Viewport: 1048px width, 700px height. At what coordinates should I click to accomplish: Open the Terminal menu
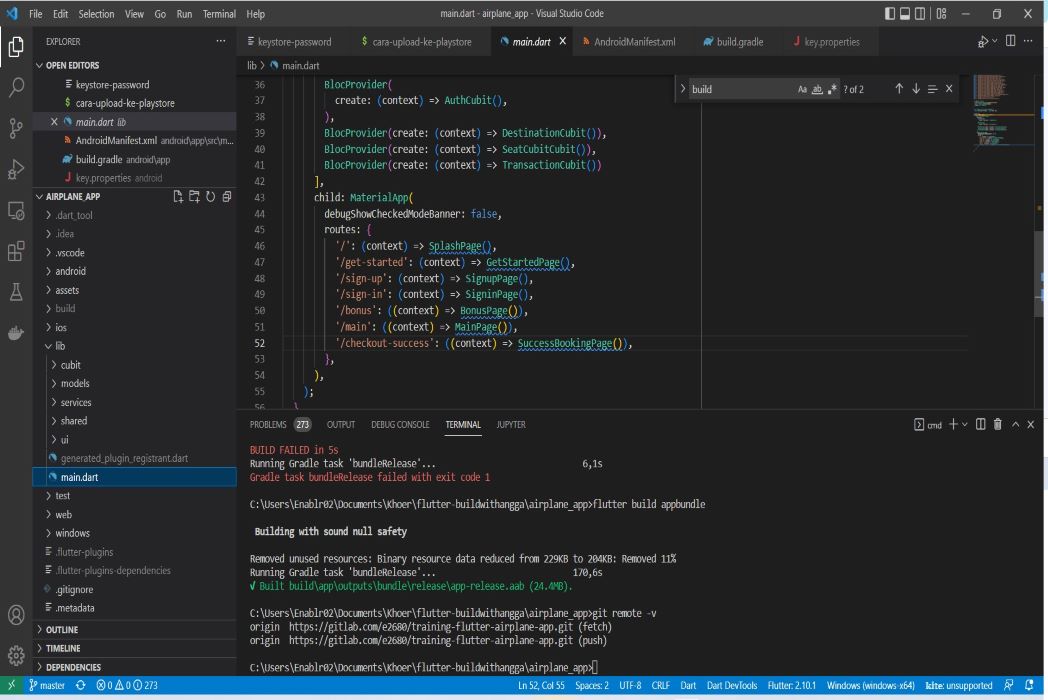tap(219, 13)
